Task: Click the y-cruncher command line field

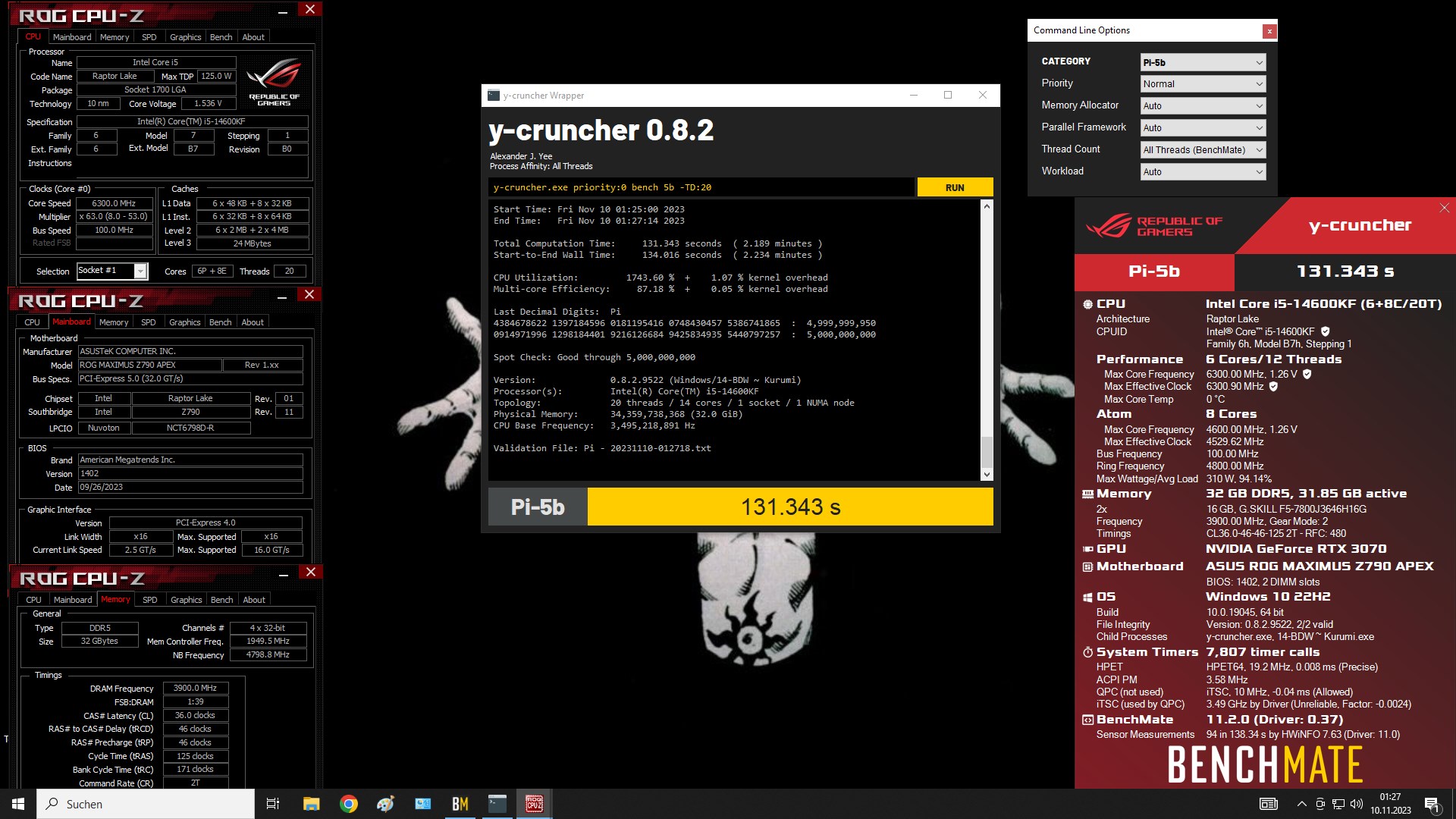Action: pyautogui.click(x=701, y=187)
